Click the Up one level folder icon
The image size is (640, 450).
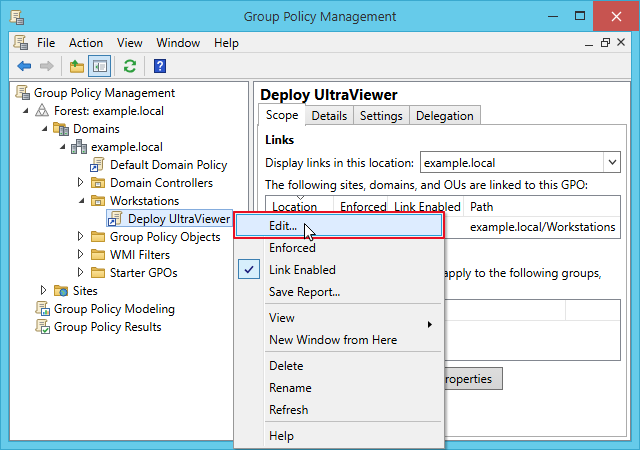(77, 66)
